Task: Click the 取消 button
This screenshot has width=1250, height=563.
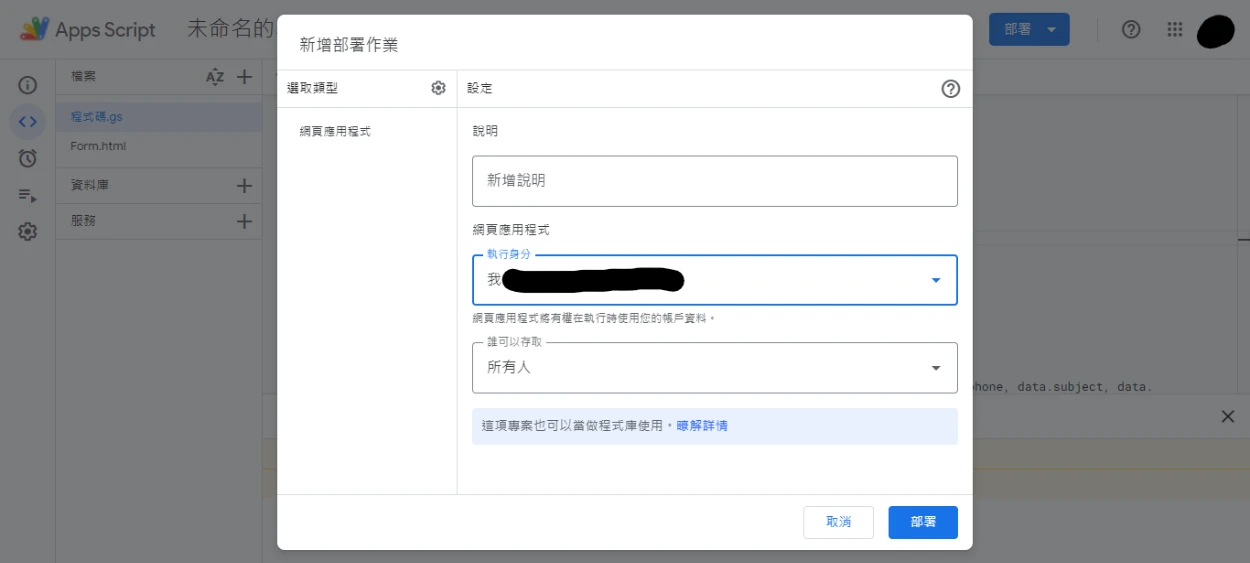Action: pos(838,522)
